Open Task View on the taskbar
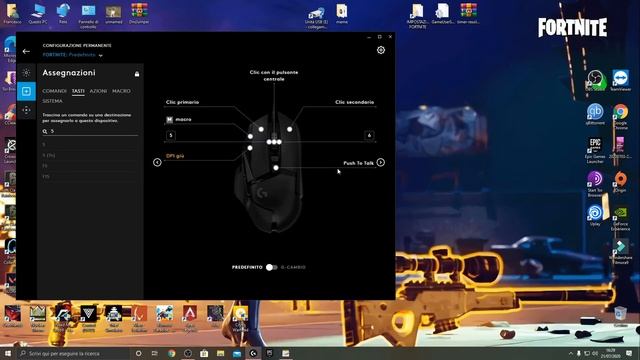 (x=155, y=353)
